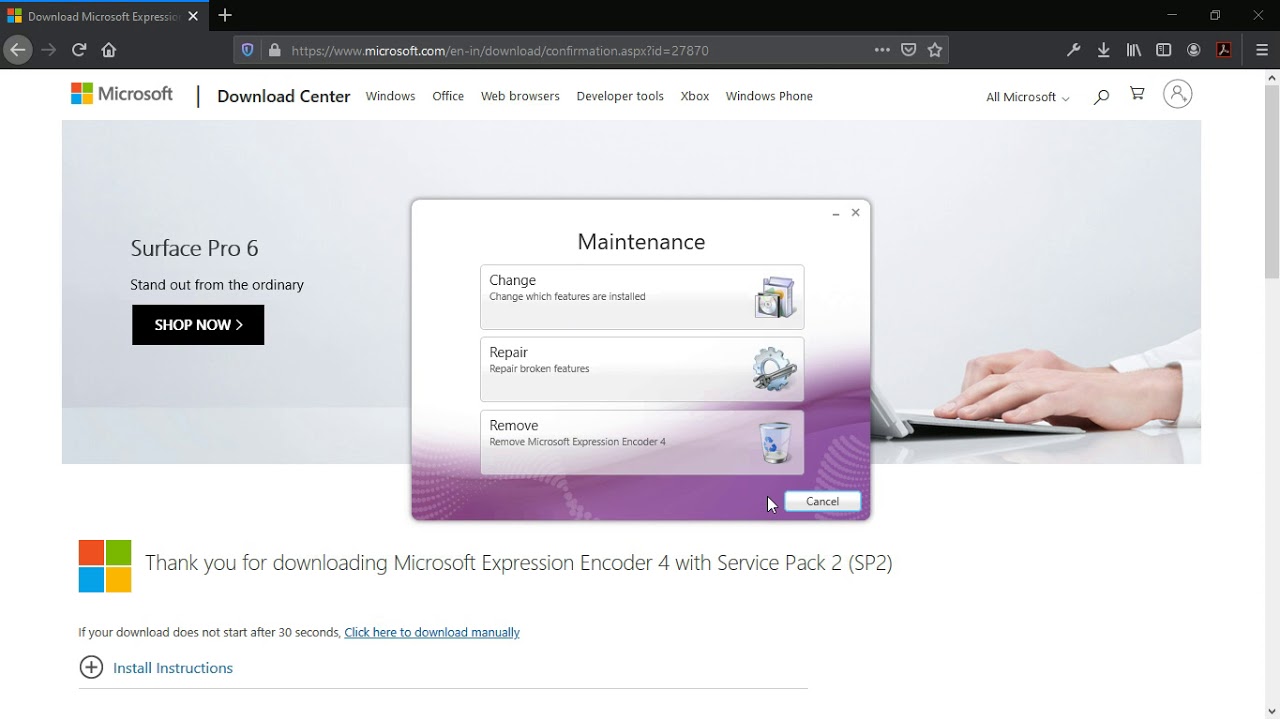Screen dimensions: 1280x720
Task: Close the Download Microsoft Expression tab
Action: pyautogui.click(x=193, y=16)
